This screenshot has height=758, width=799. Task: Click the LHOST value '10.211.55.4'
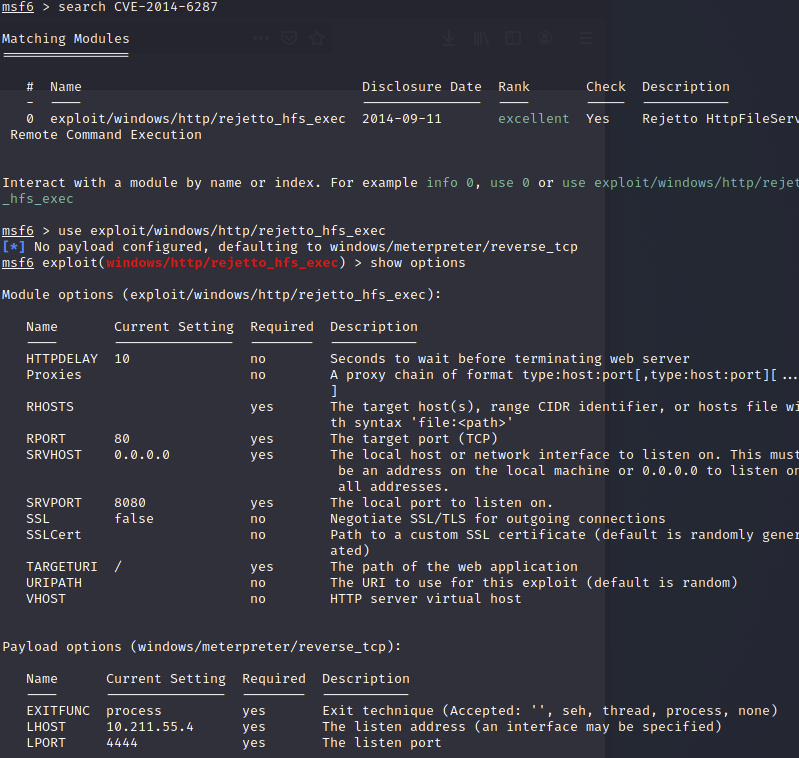[150, 727]
